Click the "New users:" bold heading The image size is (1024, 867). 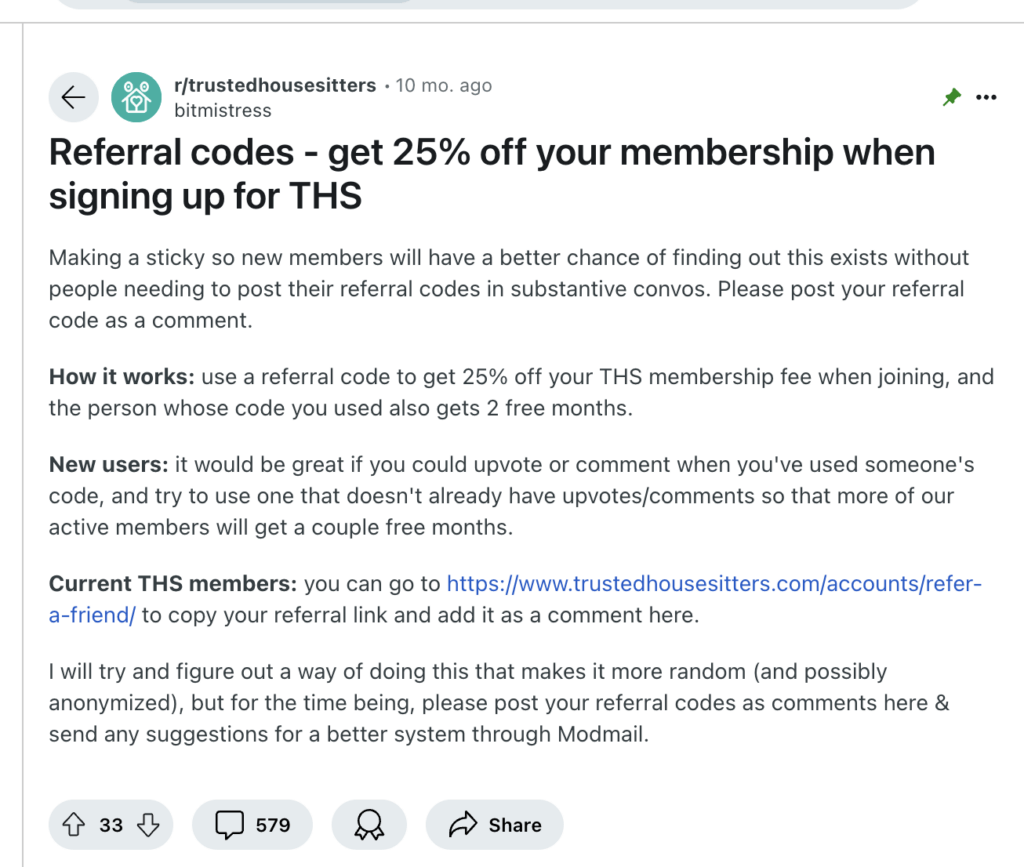[109, 465]
